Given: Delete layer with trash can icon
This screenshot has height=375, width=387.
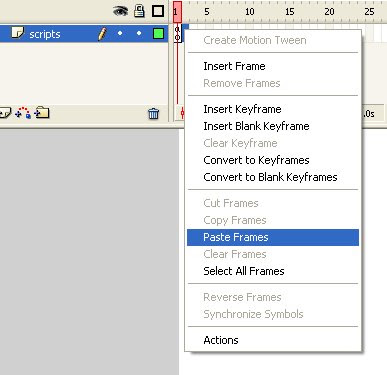Looking at the screenshot, I should 153,113.
